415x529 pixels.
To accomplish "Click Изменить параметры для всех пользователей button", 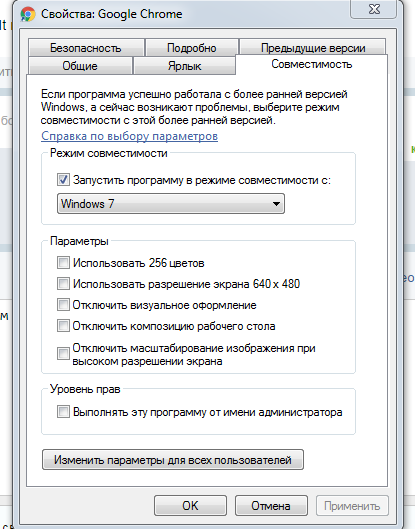I will pos(173,460).
